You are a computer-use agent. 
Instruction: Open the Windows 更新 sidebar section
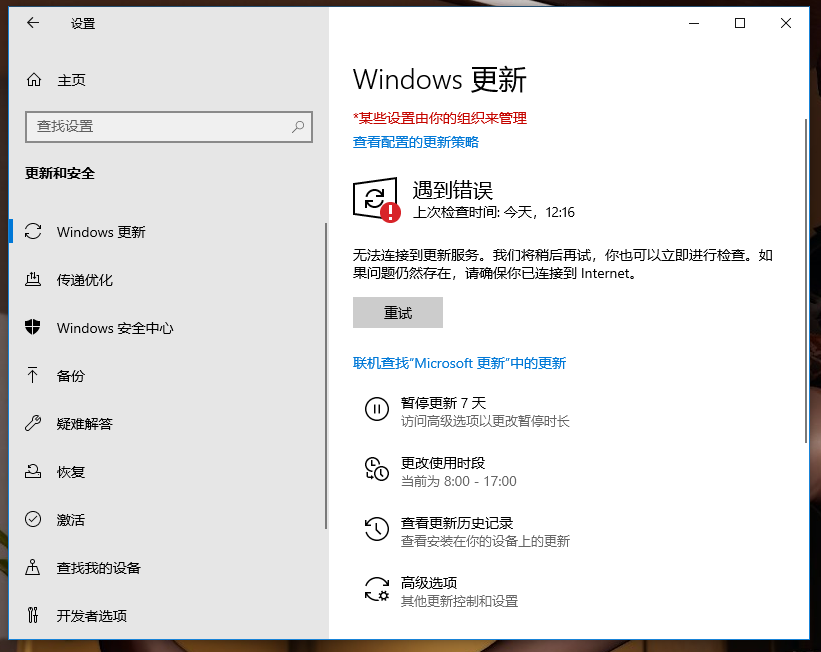tap(101, 232)
